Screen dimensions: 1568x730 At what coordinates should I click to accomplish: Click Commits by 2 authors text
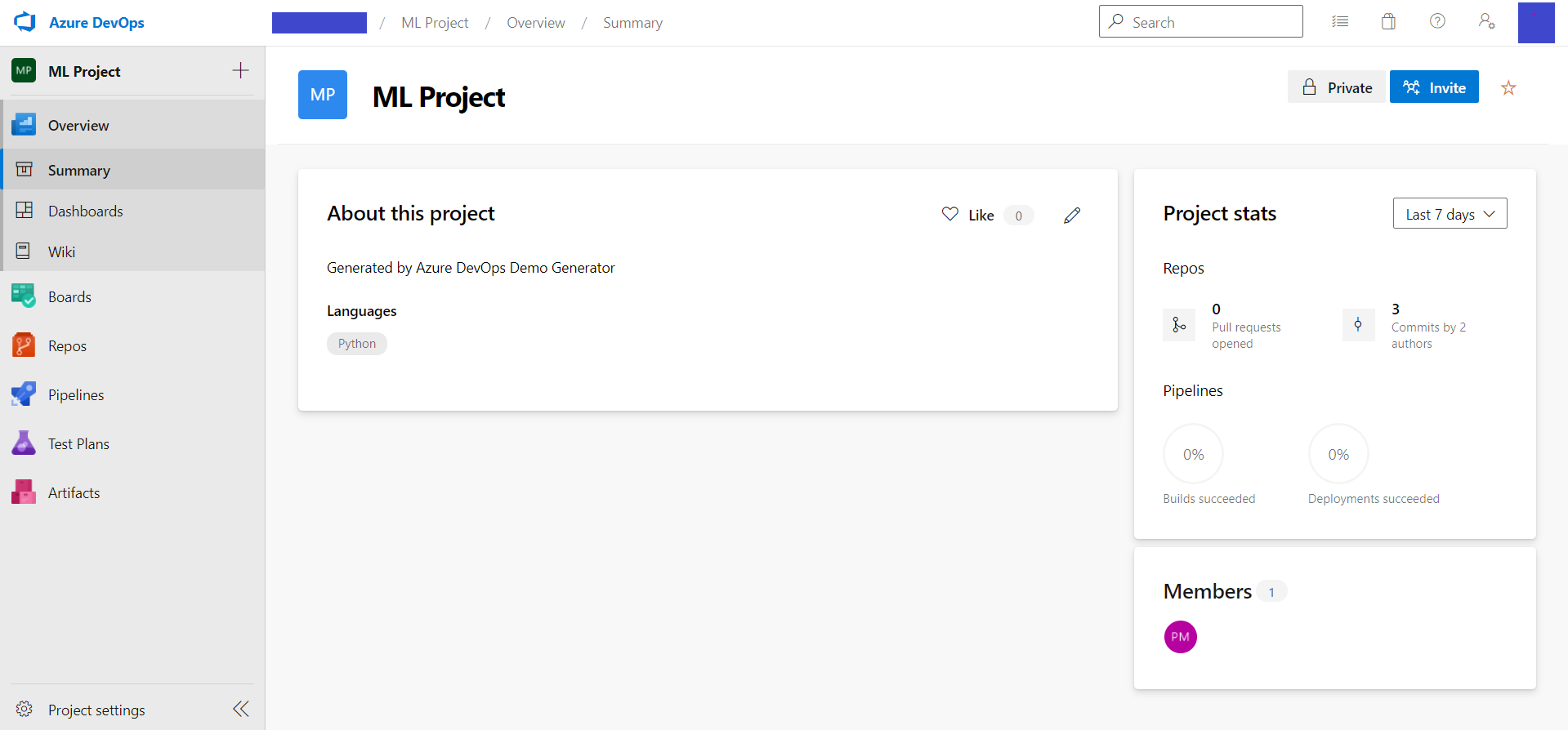1428,335
